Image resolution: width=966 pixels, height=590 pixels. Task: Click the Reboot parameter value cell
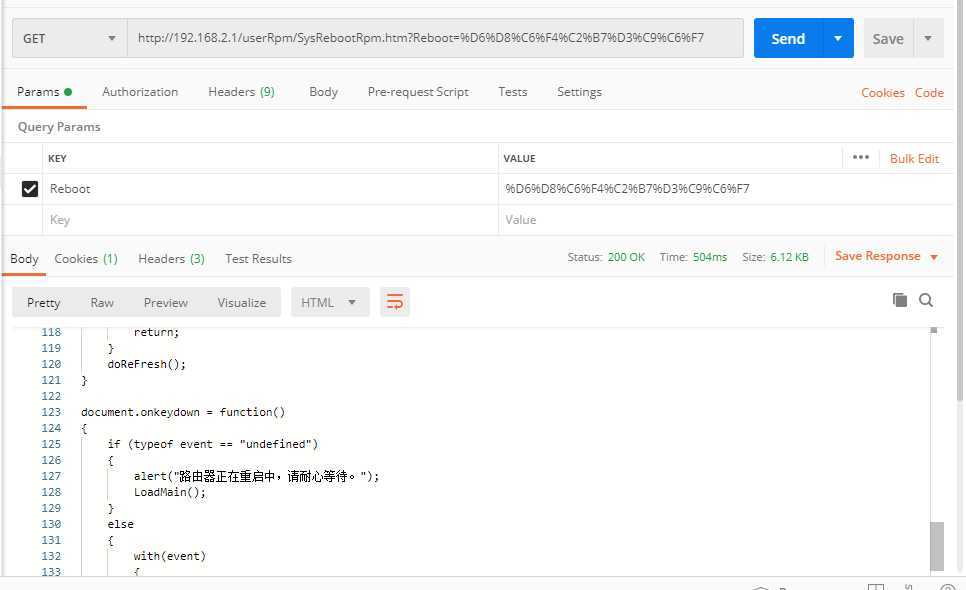[725, 188]
